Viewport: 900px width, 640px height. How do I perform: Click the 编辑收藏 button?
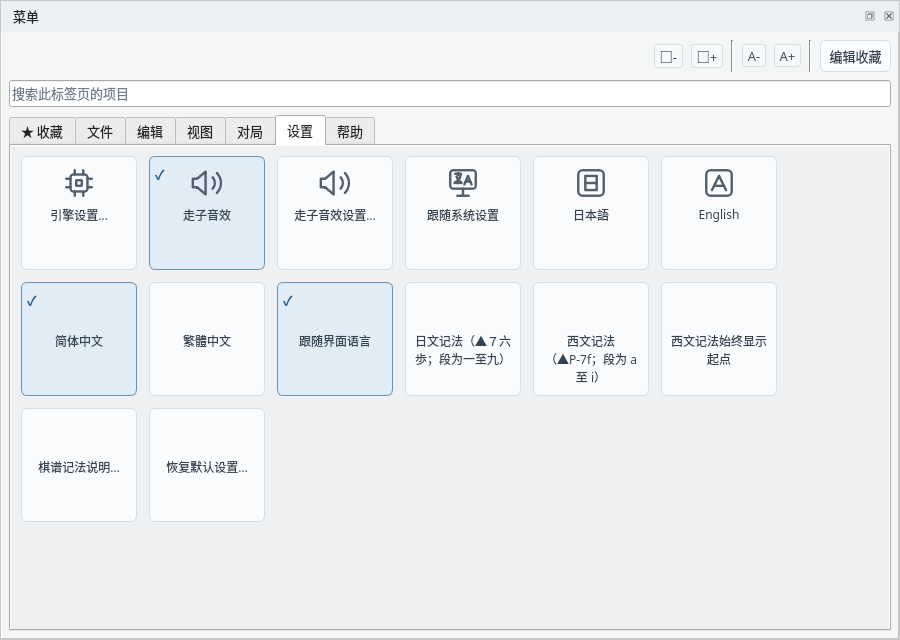855,57
